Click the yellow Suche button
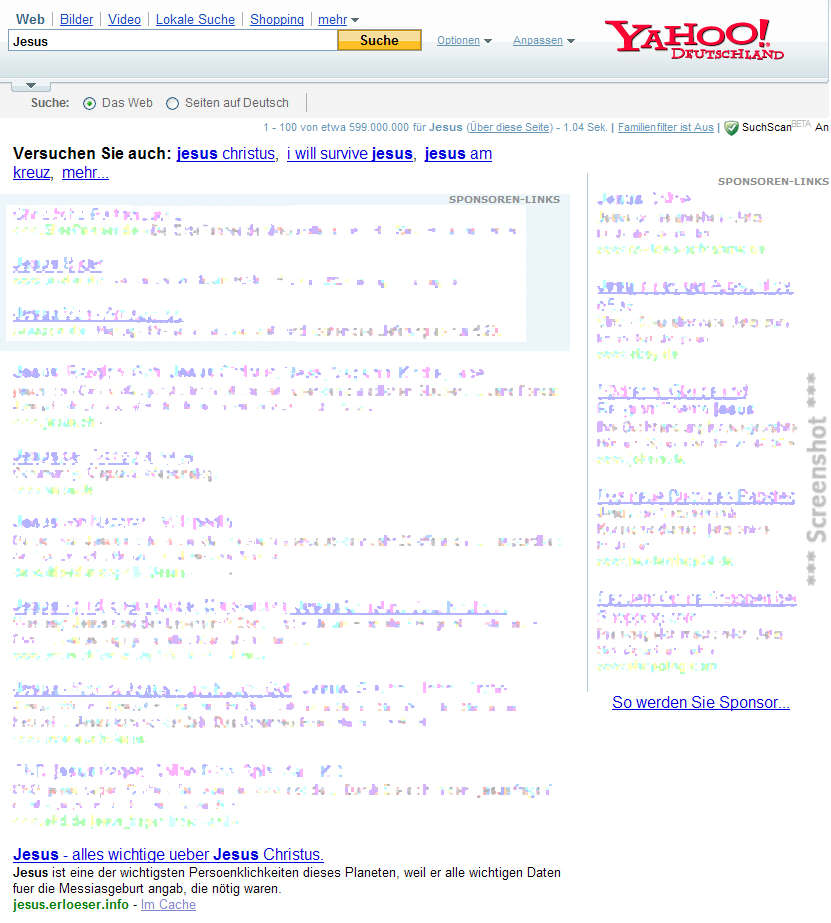 [x=380, y=40]
